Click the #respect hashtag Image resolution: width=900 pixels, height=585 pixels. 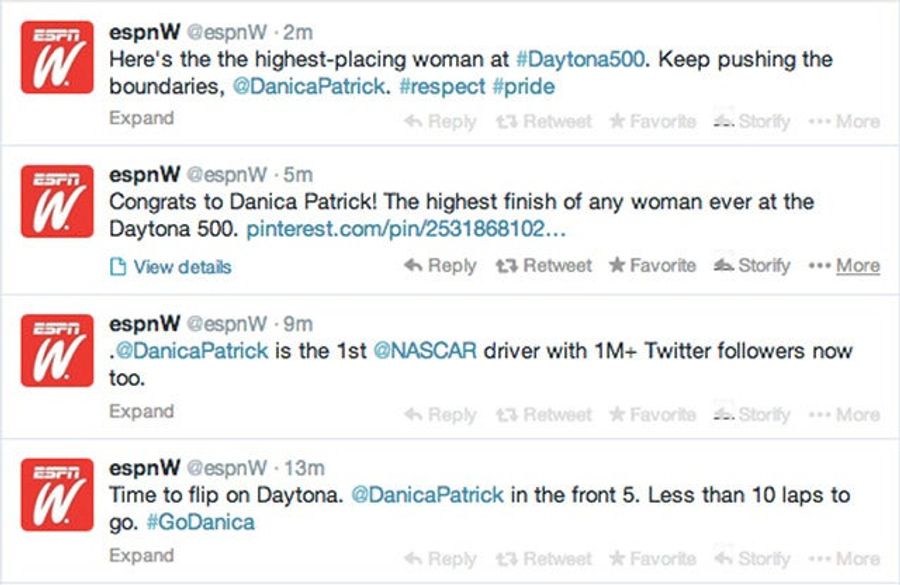coord(443,87)
